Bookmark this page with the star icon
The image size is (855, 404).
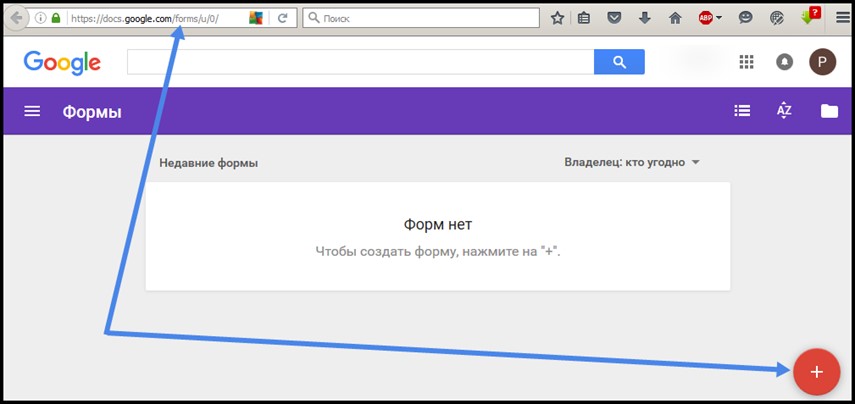[557, 18]
